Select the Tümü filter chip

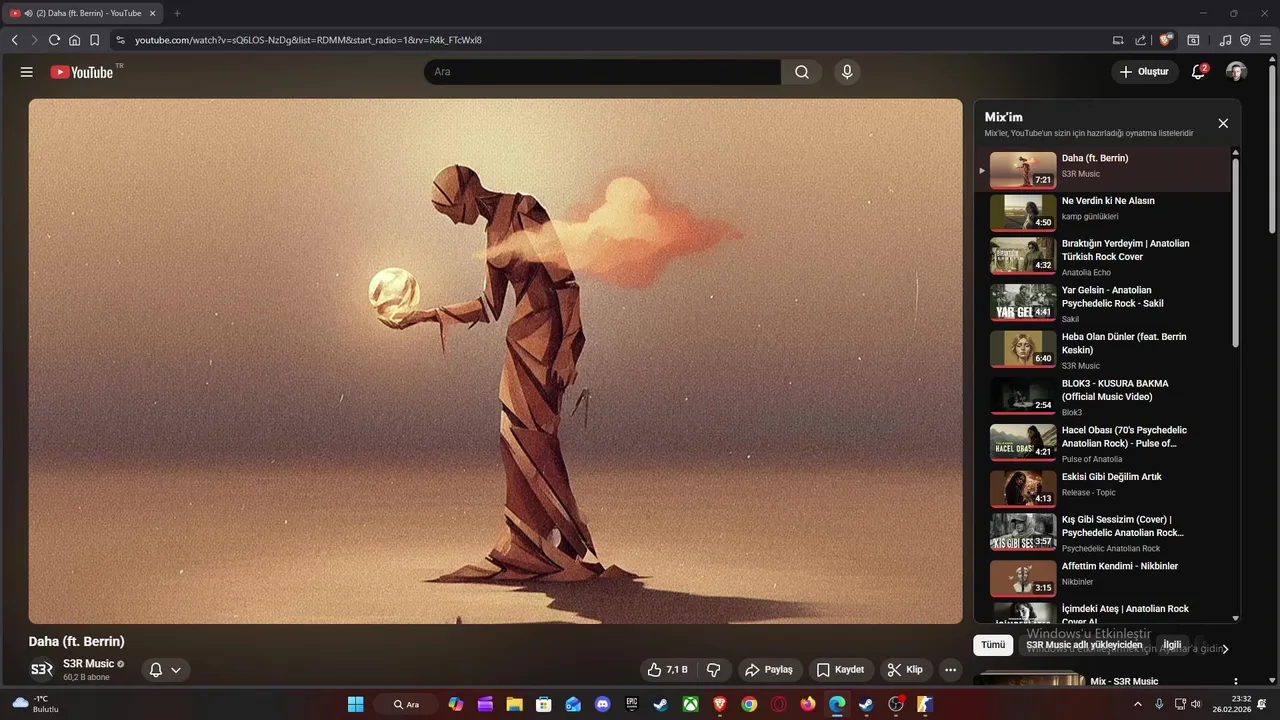pyautogui.click(x=993, y=645)
